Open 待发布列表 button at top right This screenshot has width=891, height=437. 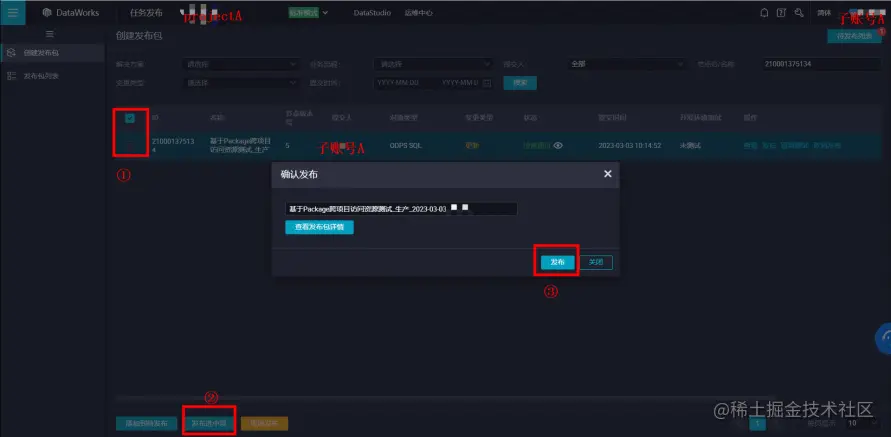click(854, 36)
